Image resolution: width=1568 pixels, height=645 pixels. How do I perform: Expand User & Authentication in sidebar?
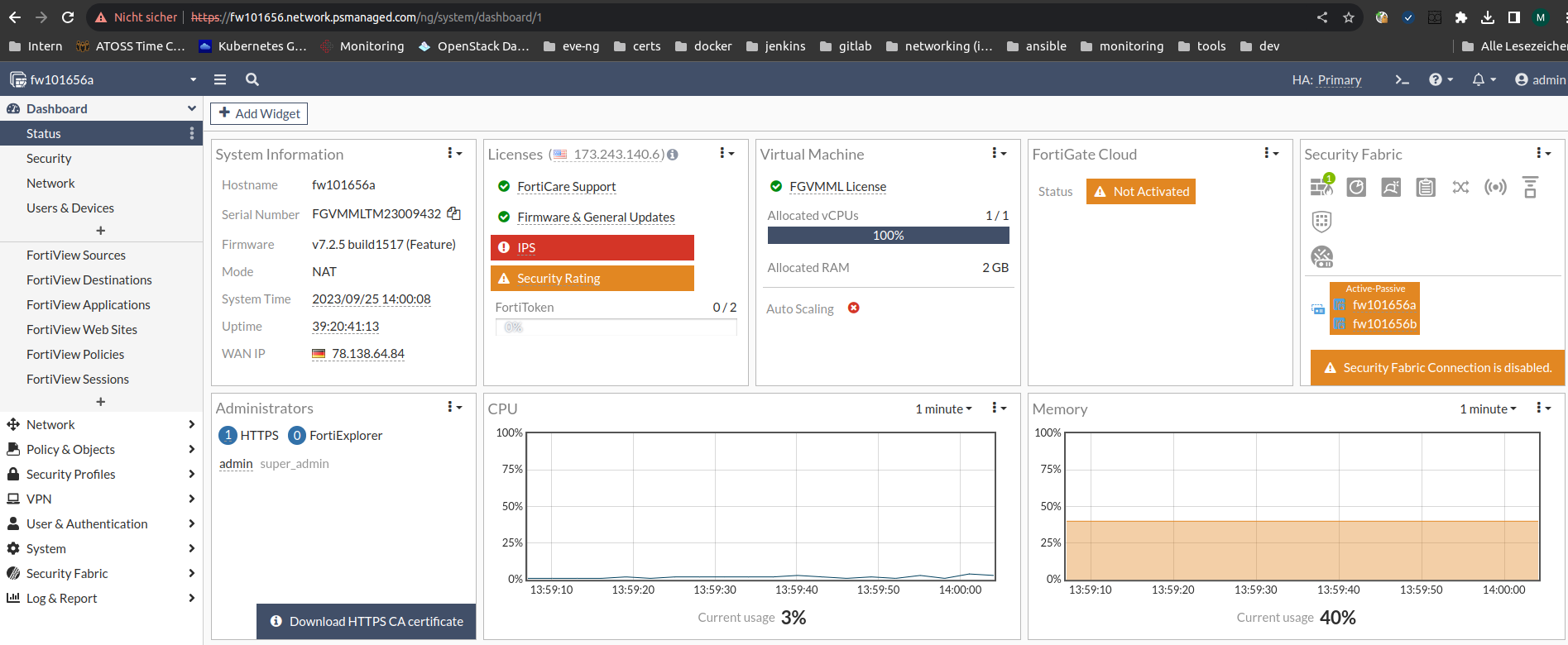[x=101, y=523]
